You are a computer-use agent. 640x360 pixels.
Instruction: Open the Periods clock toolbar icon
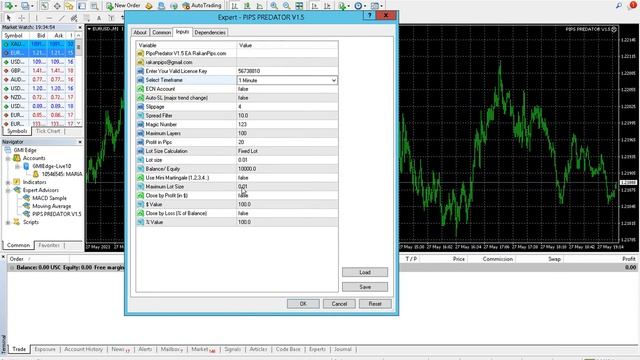(358, 6)
